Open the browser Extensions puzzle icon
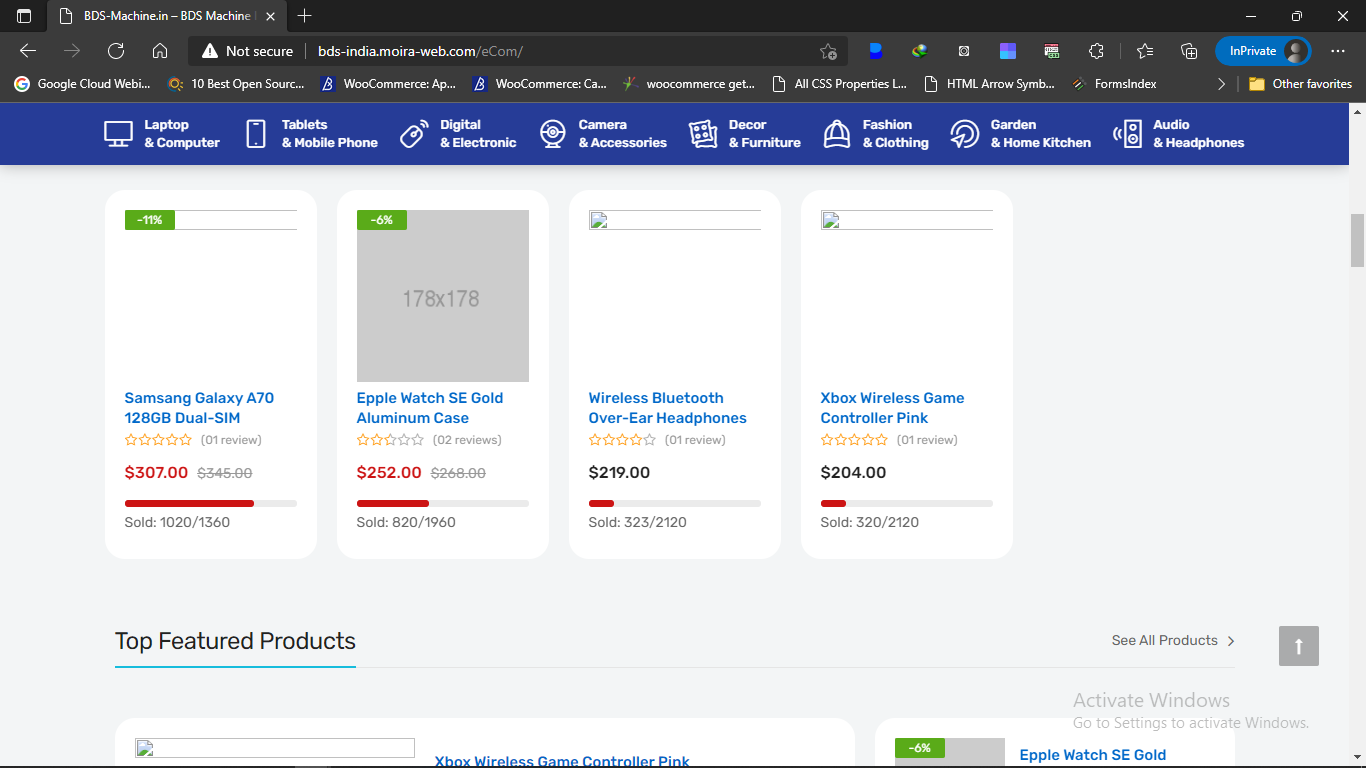 coord(1096,51)
